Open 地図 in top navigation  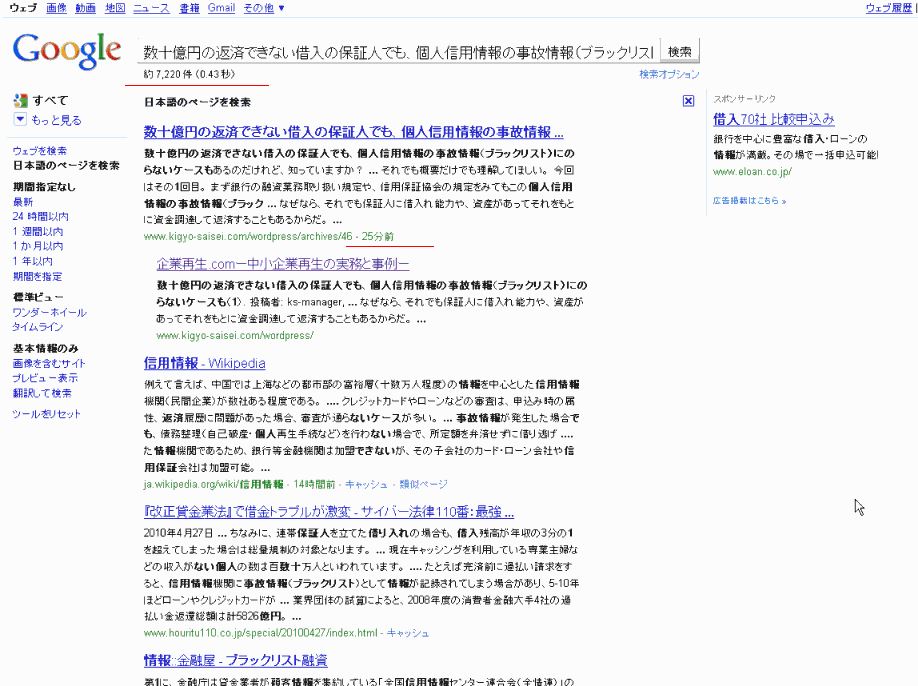tap(115, 8)
